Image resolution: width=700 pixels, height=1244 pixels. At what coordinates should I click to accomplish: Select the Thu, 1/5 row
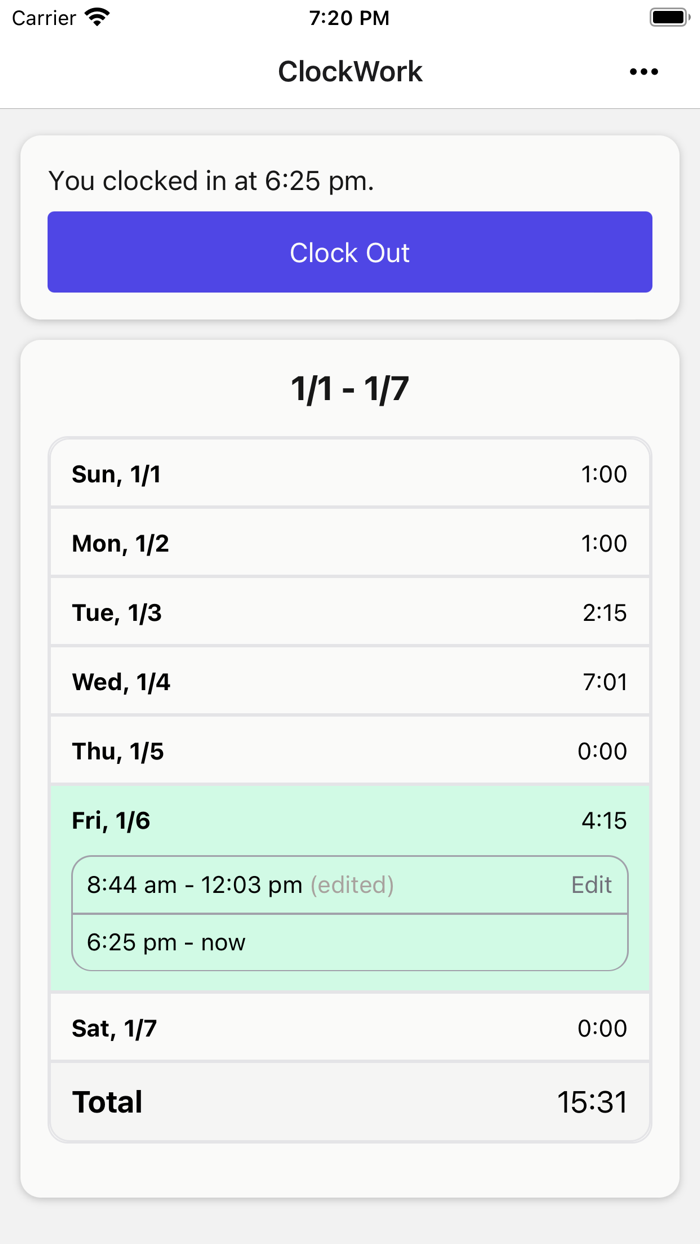point(350,750)
